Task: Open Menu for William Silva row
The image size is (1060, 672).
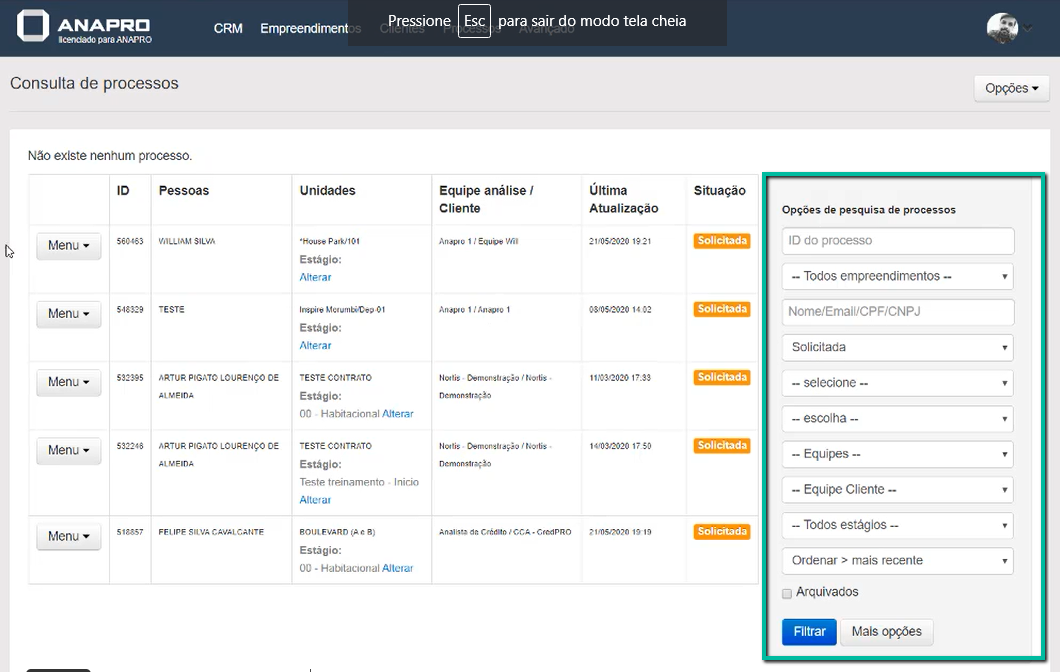Action: tap(68, 246)
